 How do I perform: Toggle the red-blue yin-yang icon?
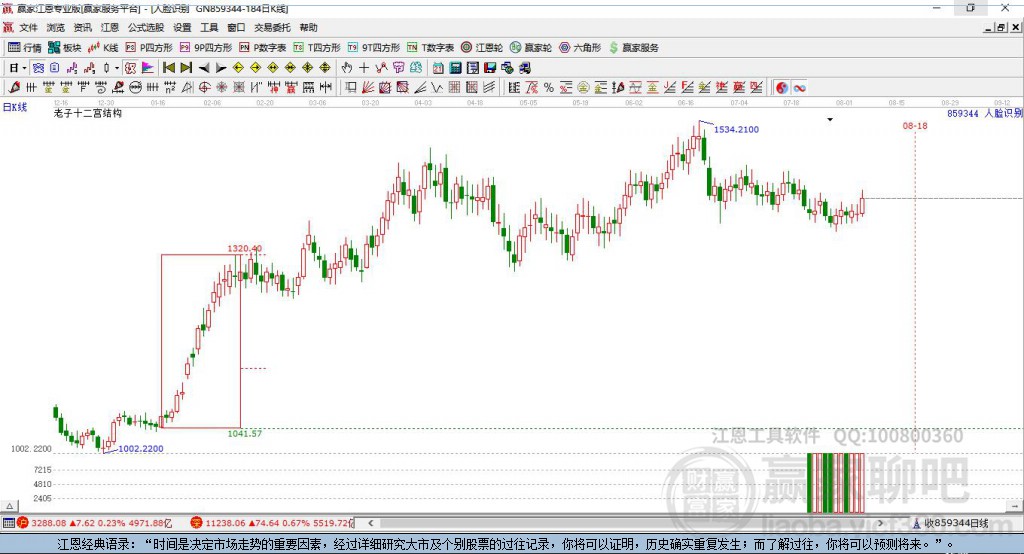(782, 88)
